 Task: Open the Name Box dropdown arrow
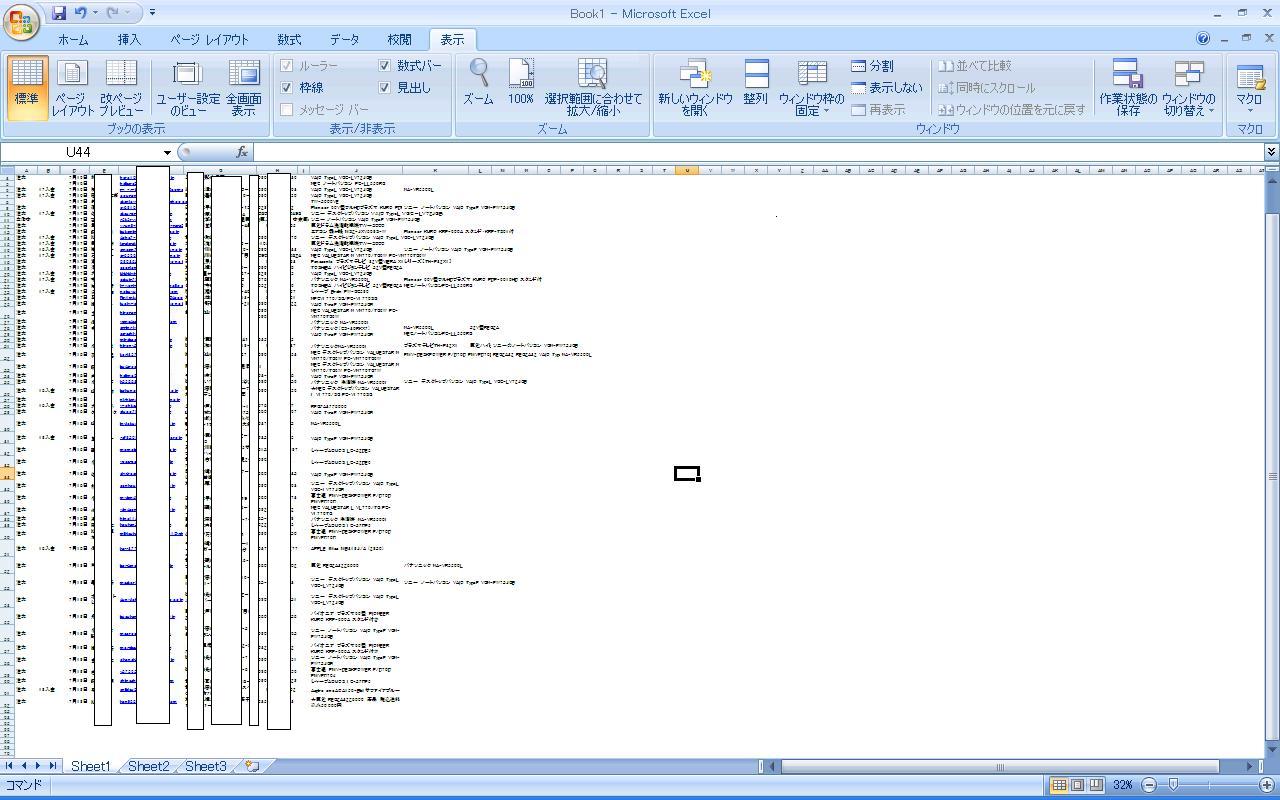point(167,152)
